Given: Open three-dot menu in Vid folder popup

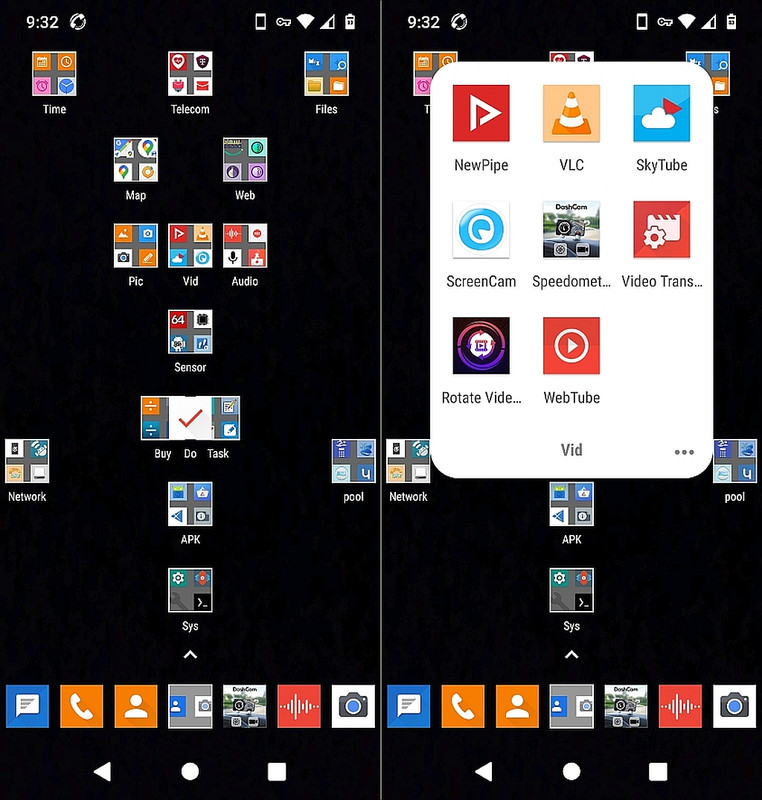Looking at the screenshot, I should pos(684,452).
